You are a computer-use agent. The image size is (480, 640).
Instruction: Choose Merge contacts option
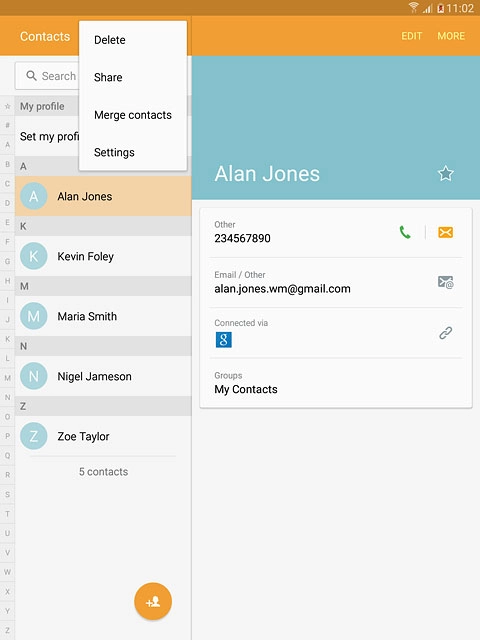tap(133, 115)
